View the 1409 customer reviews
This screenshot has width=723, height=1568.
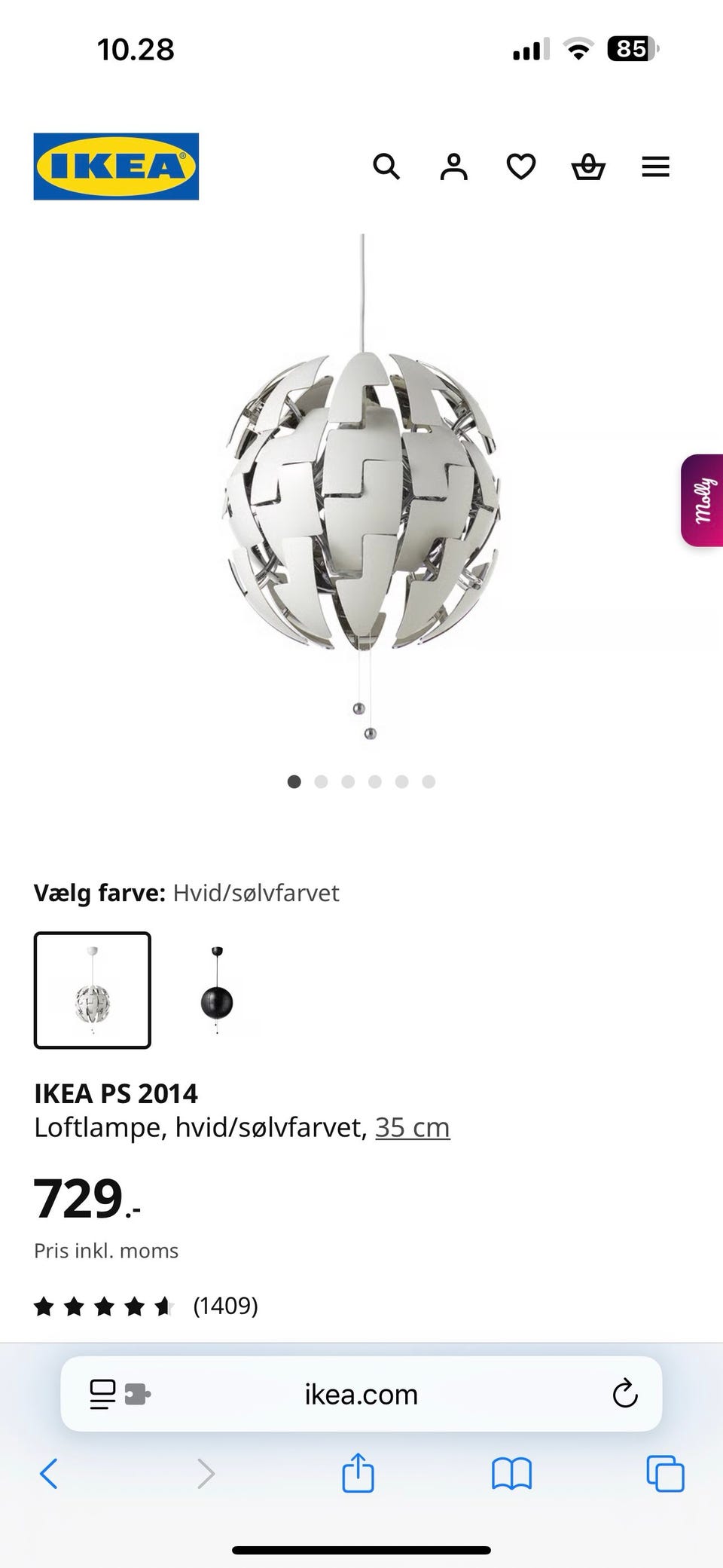click(225, 1306)
